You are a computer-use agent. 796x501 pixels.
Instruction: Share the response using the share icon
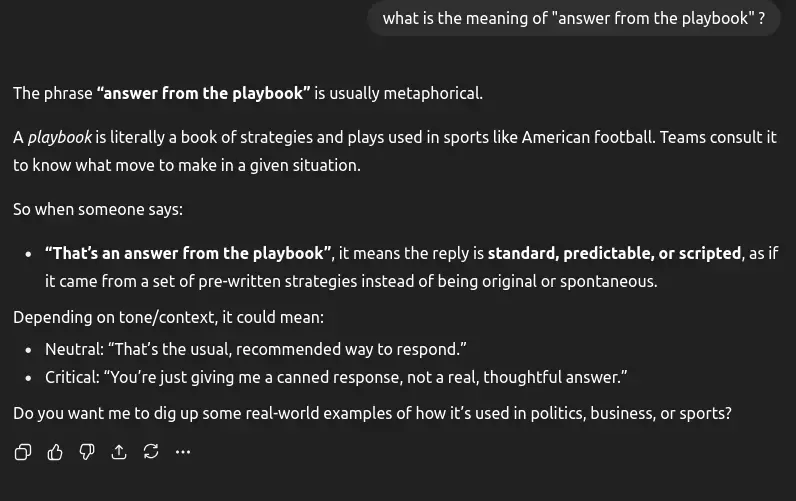point(119,452)
